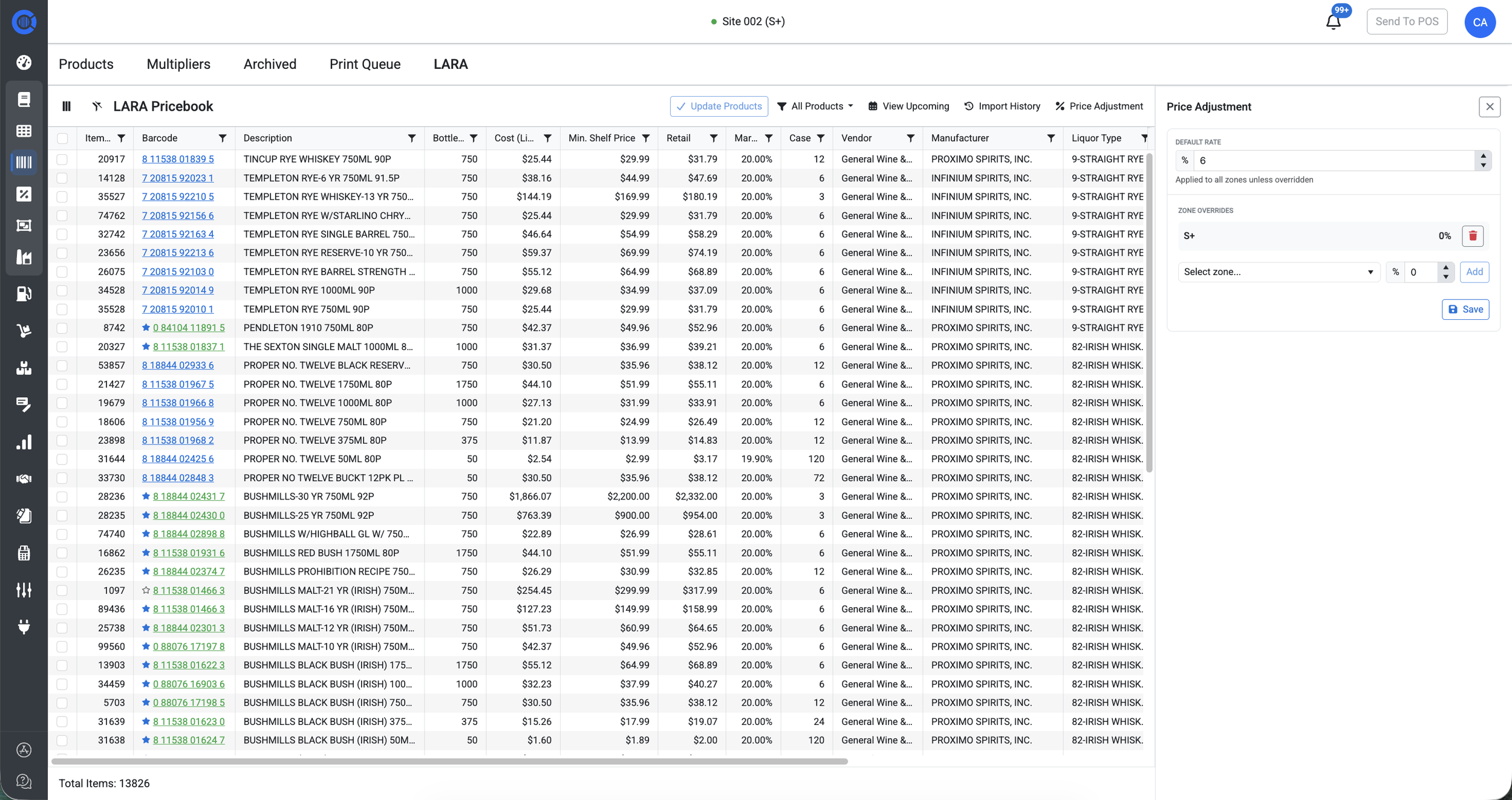This screenshot has height=800, width=1512.
Task: Open the inventory boxes sidebar icon
Action: 24,368
